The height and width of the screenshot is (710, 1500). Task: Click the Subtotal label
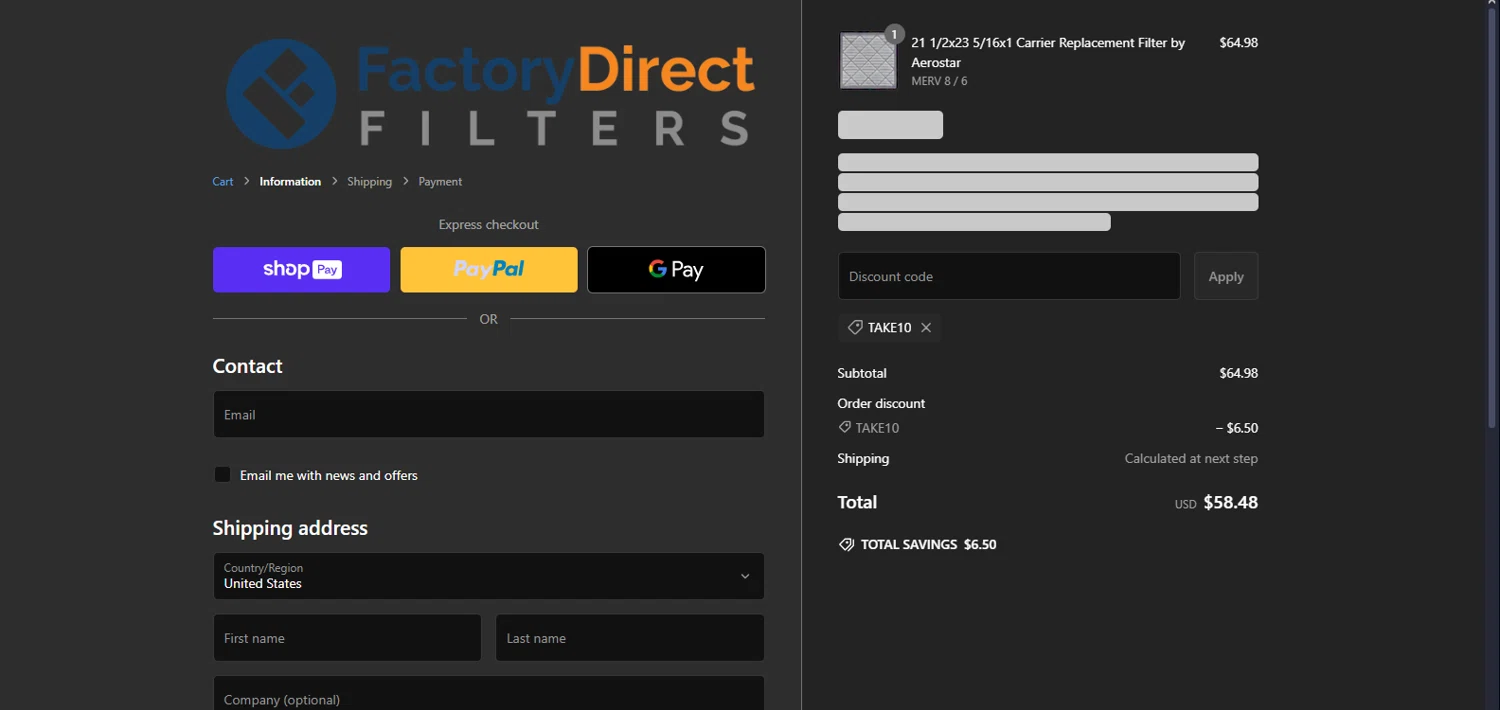[x=862, y=373]
